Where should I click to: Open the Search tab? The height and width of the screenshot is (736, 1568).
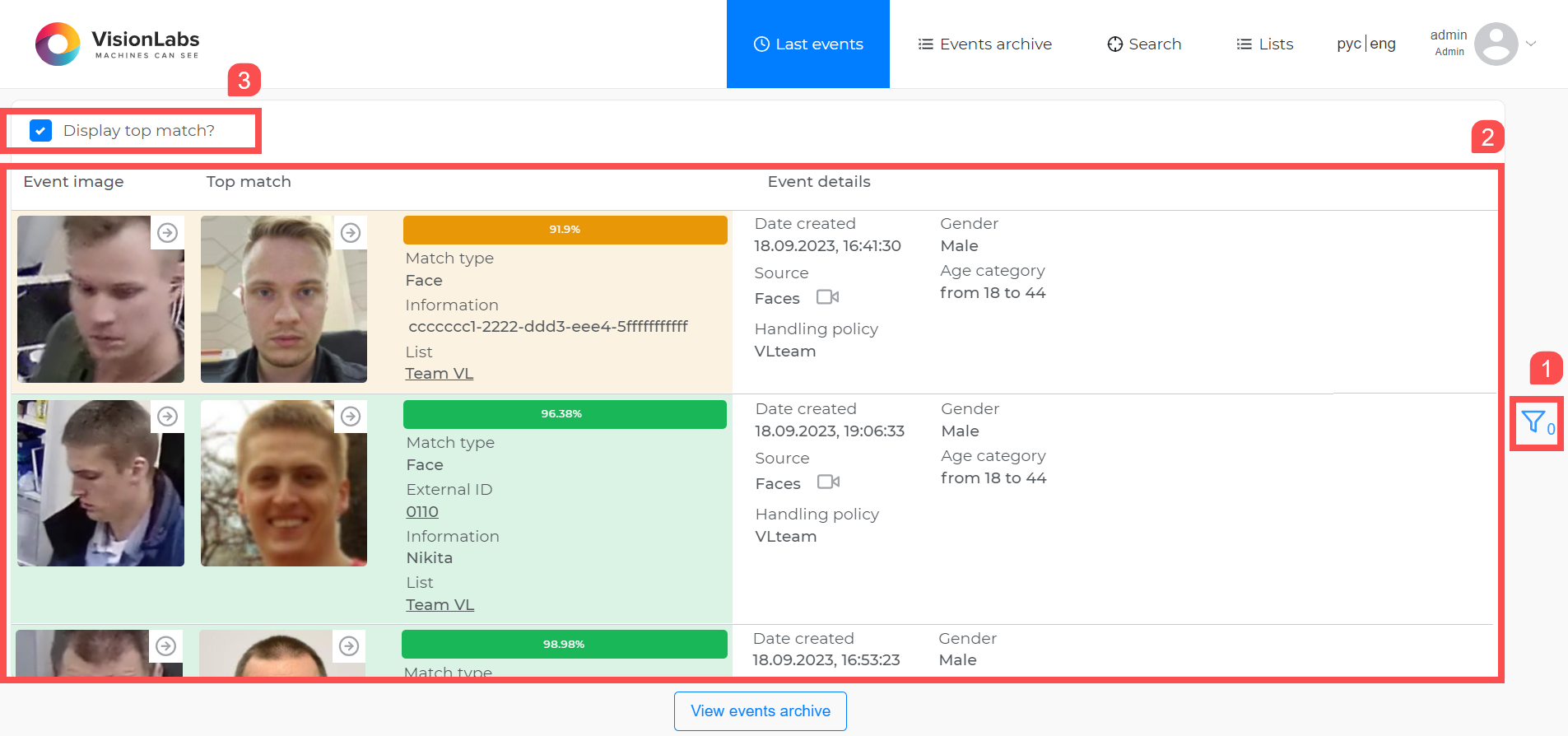tap(1144, 44)
